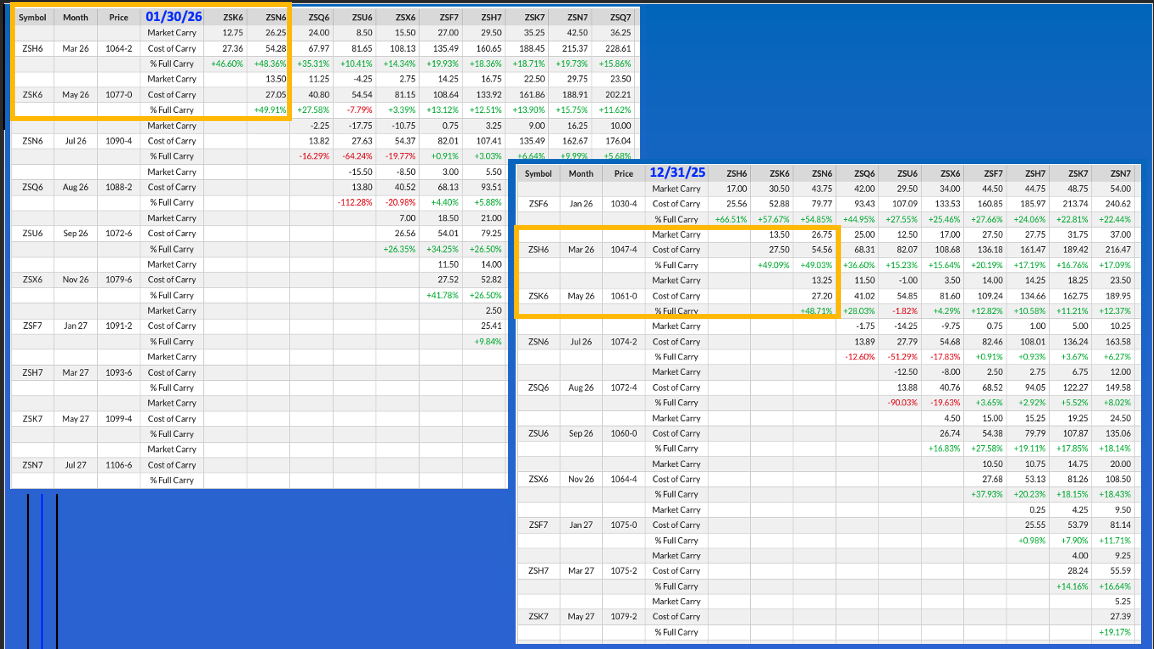Select price cell 1030-4
Screen dimensions: 1154x649
pyautogui.click(x=623, y=204)
